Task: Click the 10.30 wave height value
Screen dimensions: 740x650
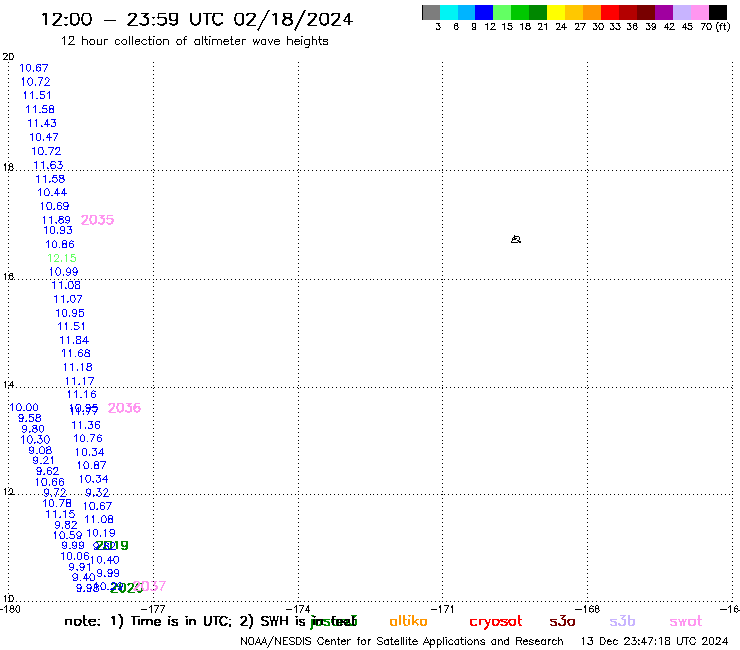Action: click(35, 440)
